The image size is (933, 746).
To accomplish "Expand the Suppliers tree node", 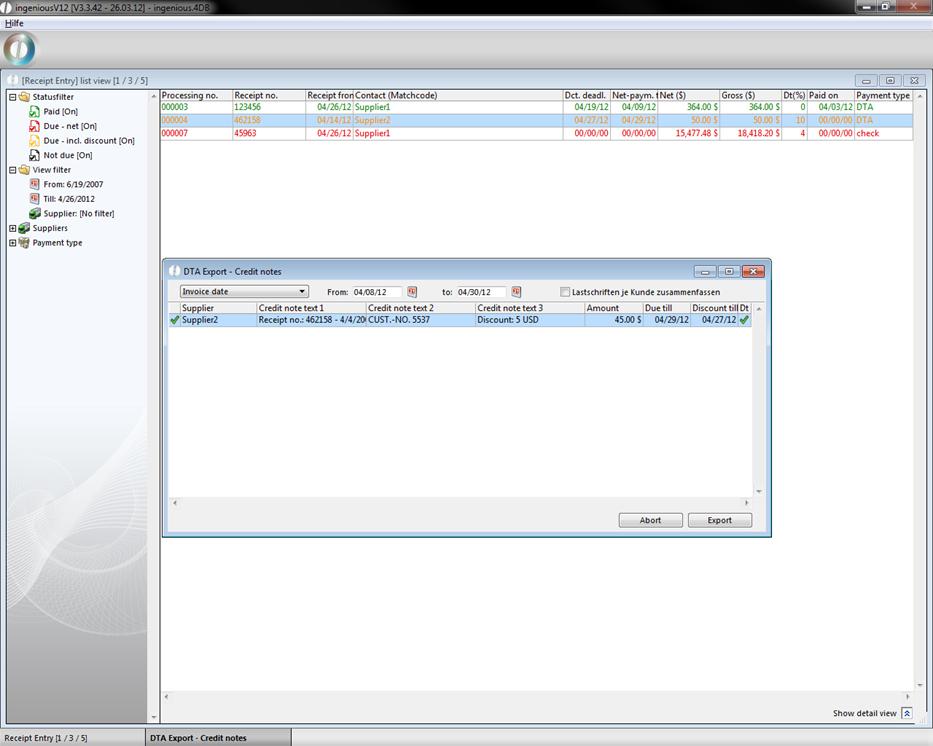I will coord(13,228).
